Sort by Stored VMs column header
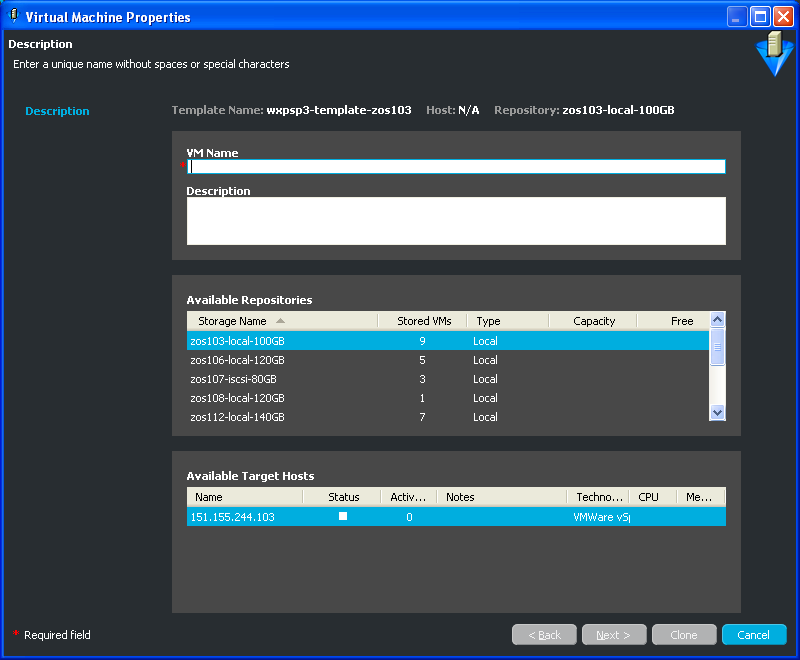Image resolution: width=800 pixels, height=660 pixels. click(422, 321)
